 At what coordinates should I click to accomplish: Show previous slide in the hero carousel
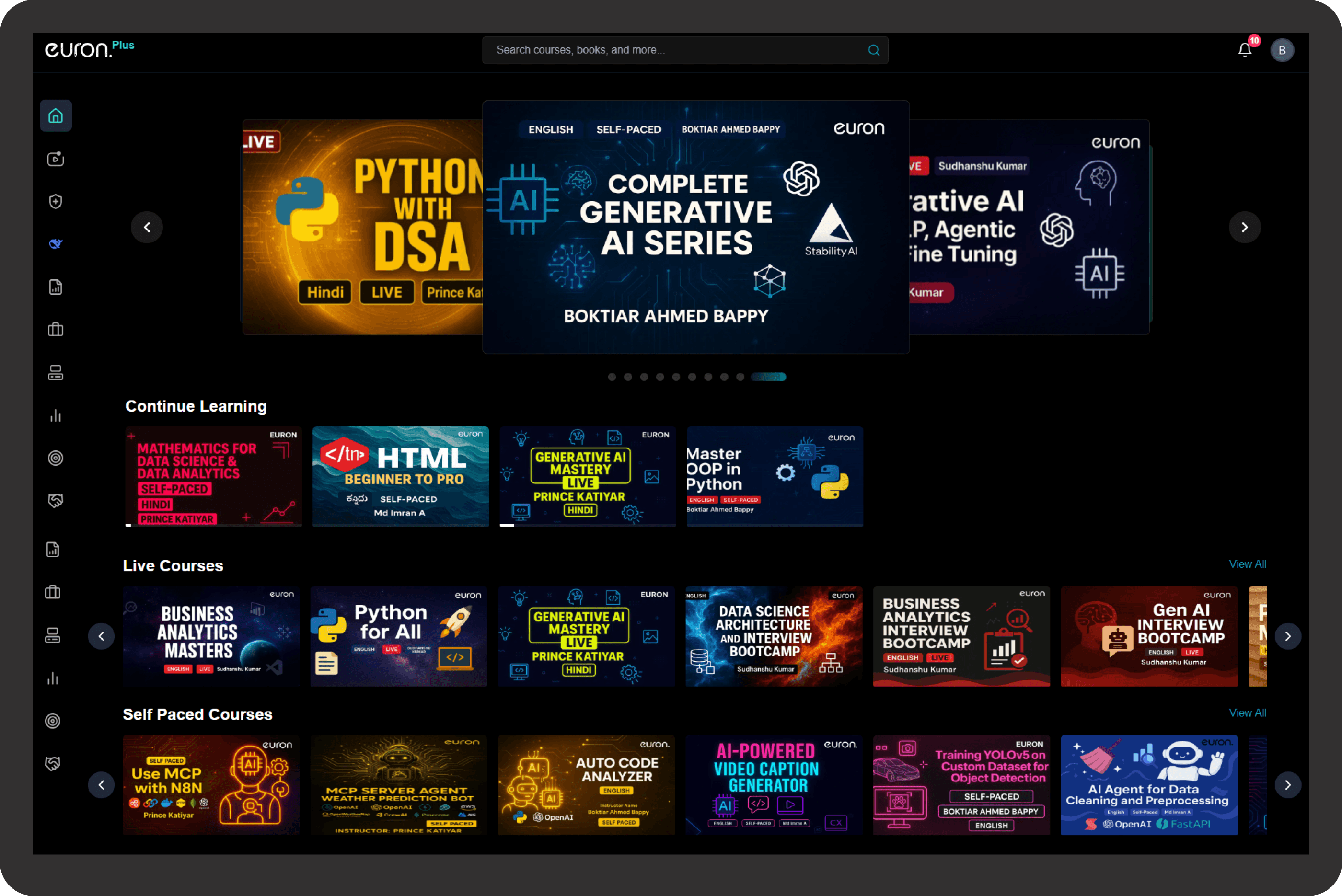coord(147,228)
